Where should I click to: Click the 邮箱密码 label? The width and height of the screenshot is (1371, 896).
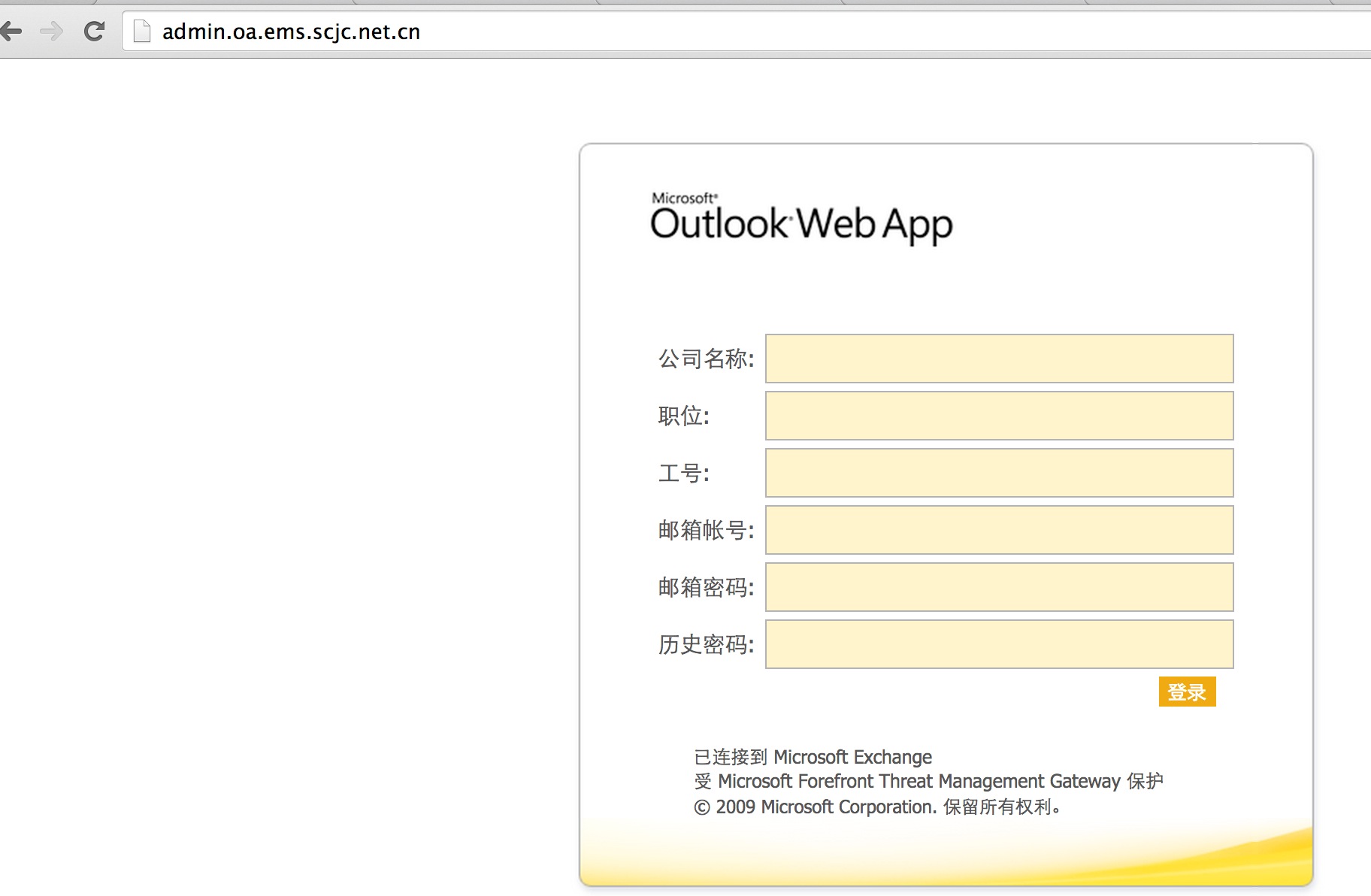(706, 587)
